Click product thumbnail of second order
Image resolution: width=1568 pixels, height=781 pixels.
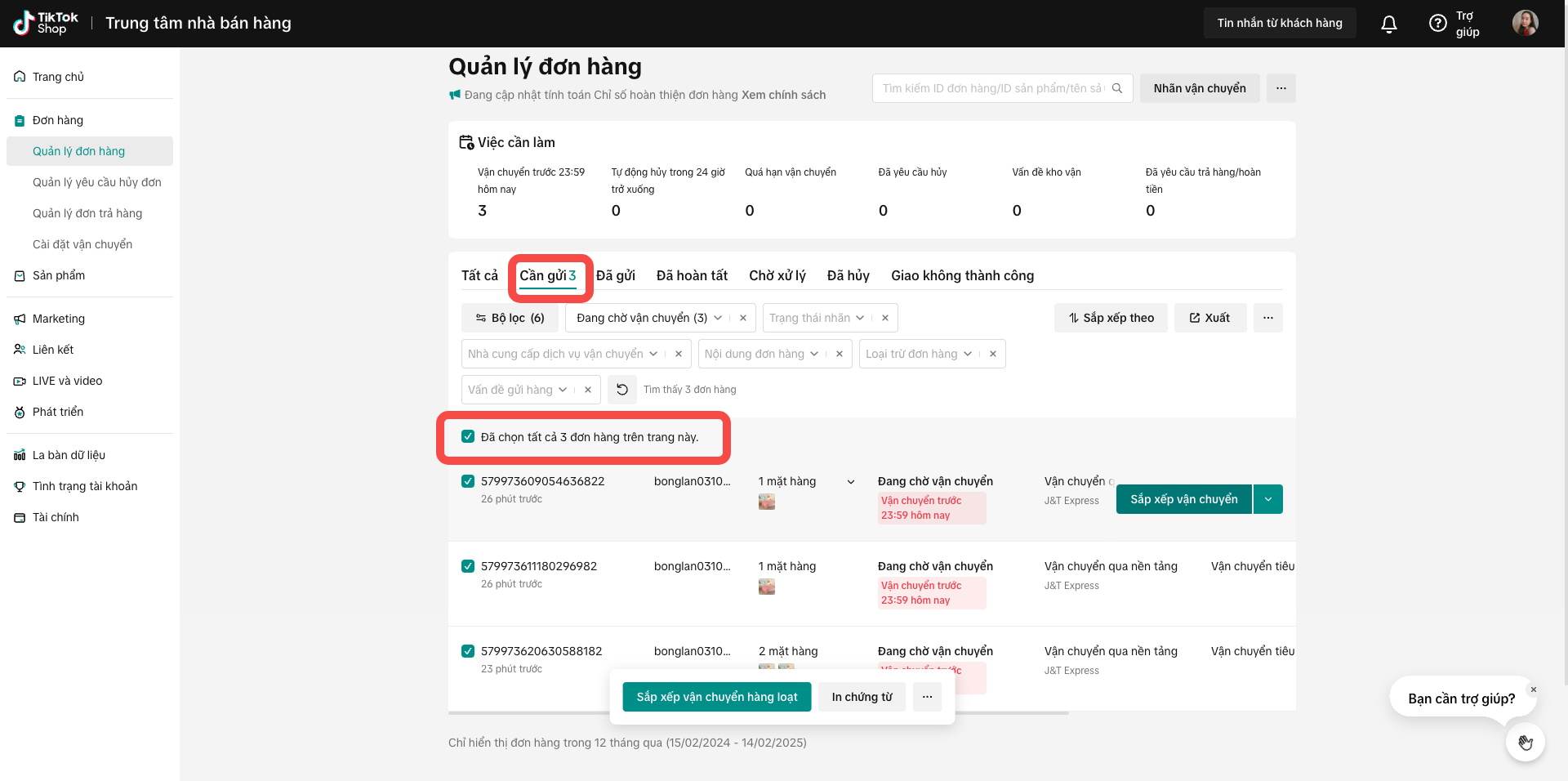point(766,587)
